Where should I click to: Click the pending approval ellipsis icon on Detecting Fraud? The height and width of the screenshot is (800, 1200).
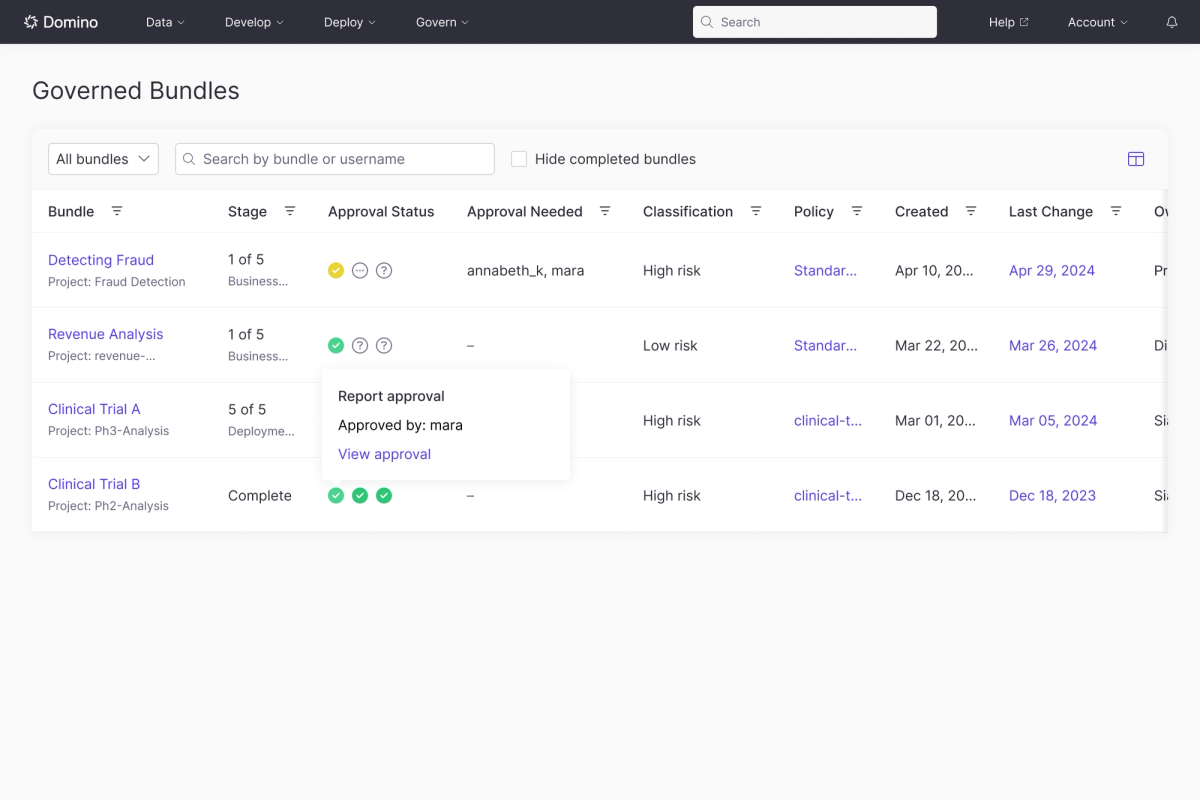pos(360,270)
